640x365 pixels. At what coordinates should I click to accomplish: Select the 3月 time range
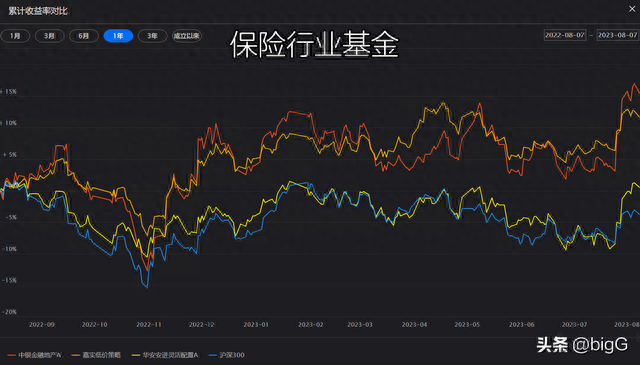pos(49,36)
